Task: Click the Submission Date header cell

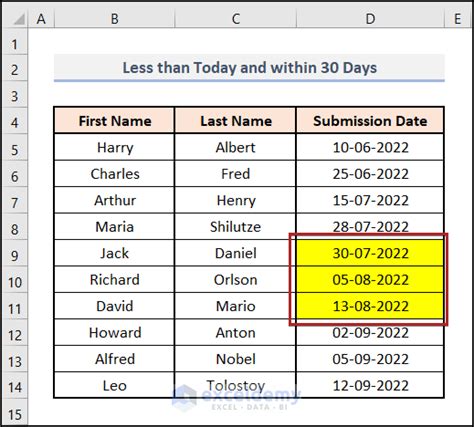Action: [x=370, y=121]
